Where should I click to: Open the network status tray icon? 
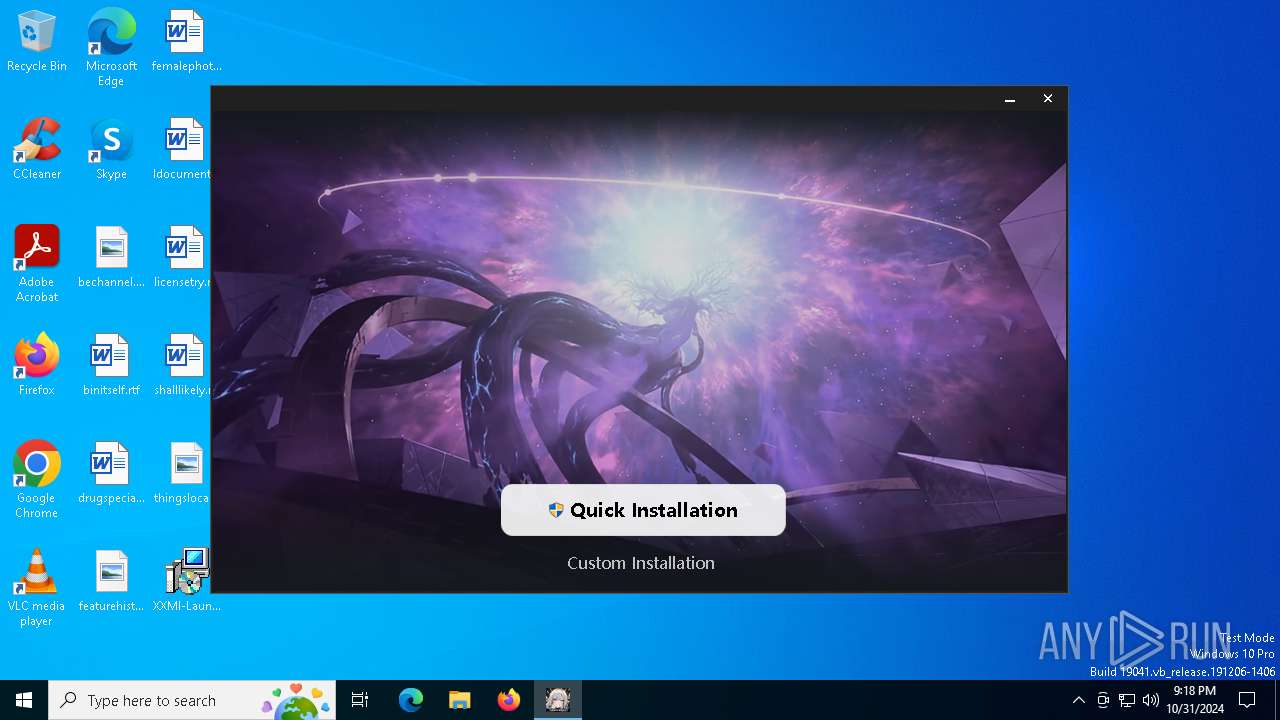[1127, 700]
